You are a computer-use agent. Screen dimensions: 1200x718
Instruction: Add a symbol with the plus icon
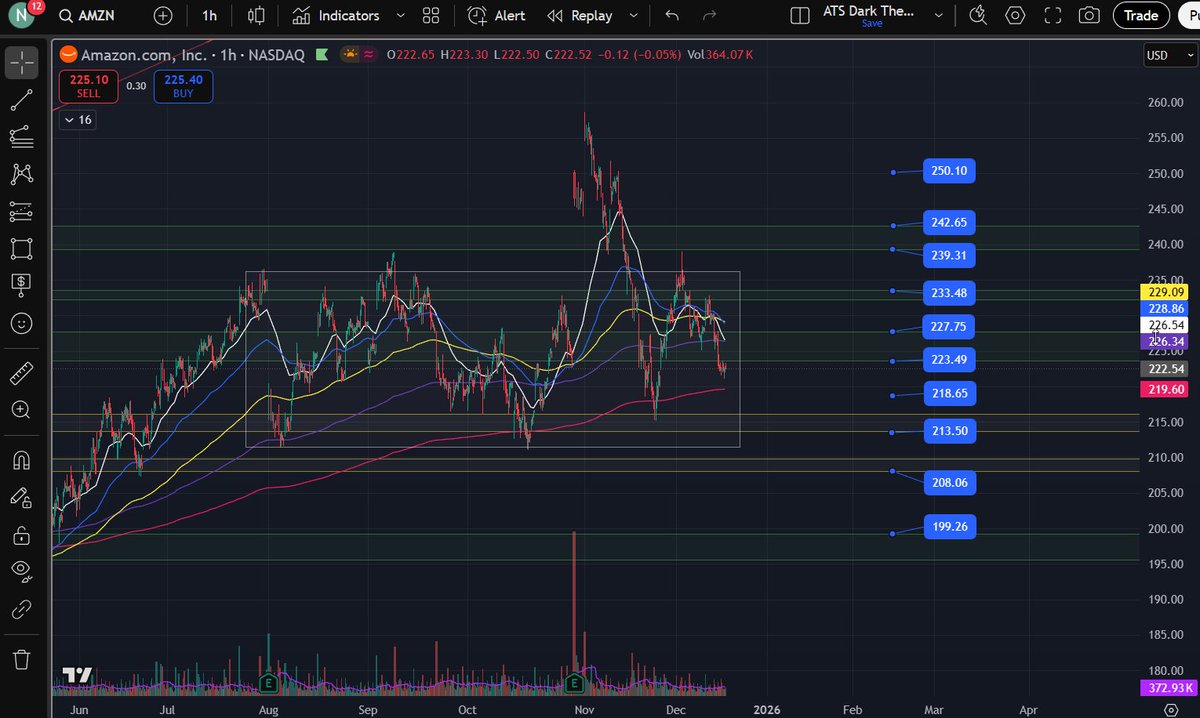coord(163,16)
